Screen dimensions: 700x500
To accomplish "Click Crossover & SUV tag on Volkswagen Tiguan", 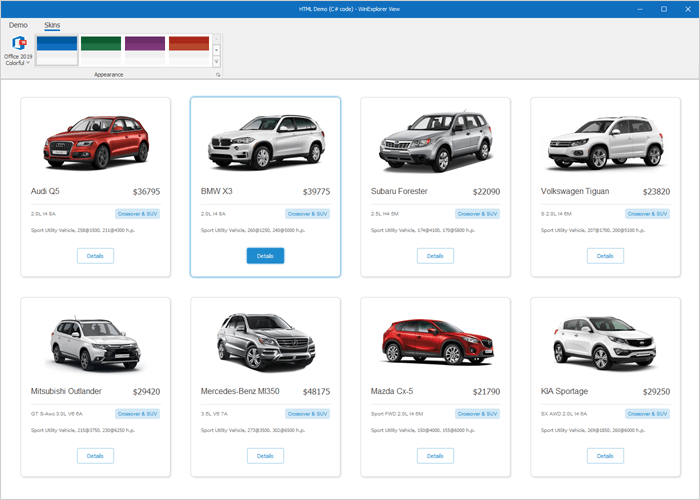I will 647,214.
